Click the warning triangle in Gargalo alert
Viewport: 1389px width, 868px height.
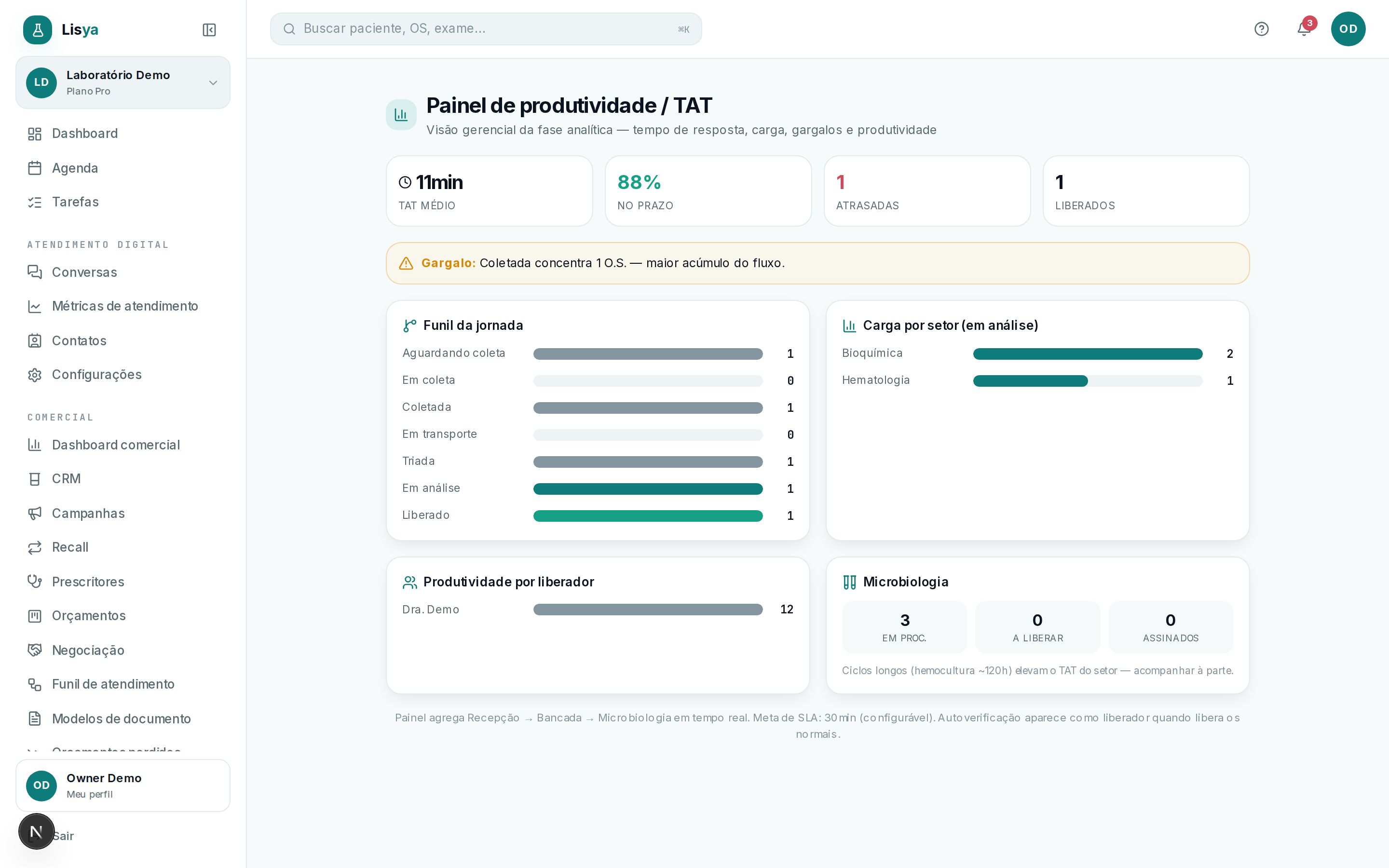(406, 263)
